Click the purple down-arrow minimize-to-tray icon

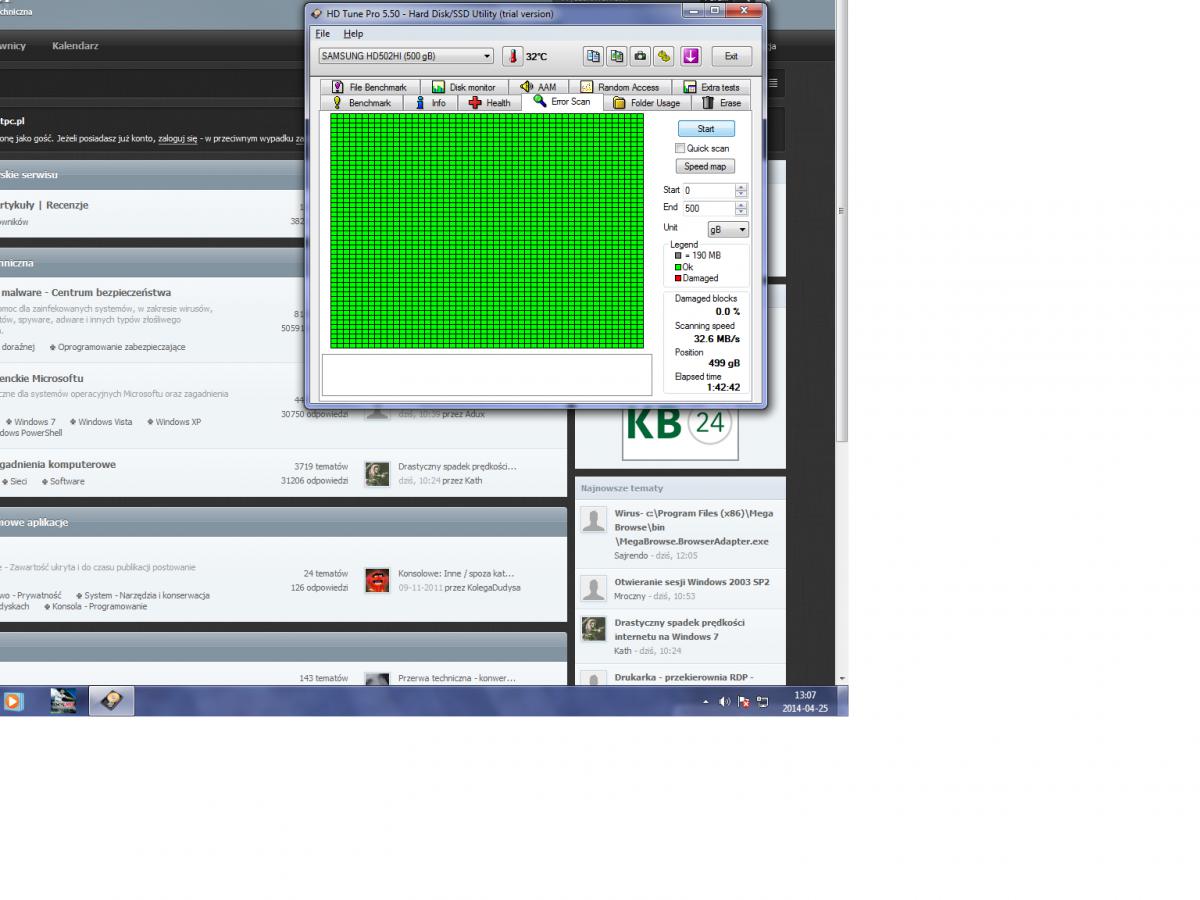(x=691, y=56)
